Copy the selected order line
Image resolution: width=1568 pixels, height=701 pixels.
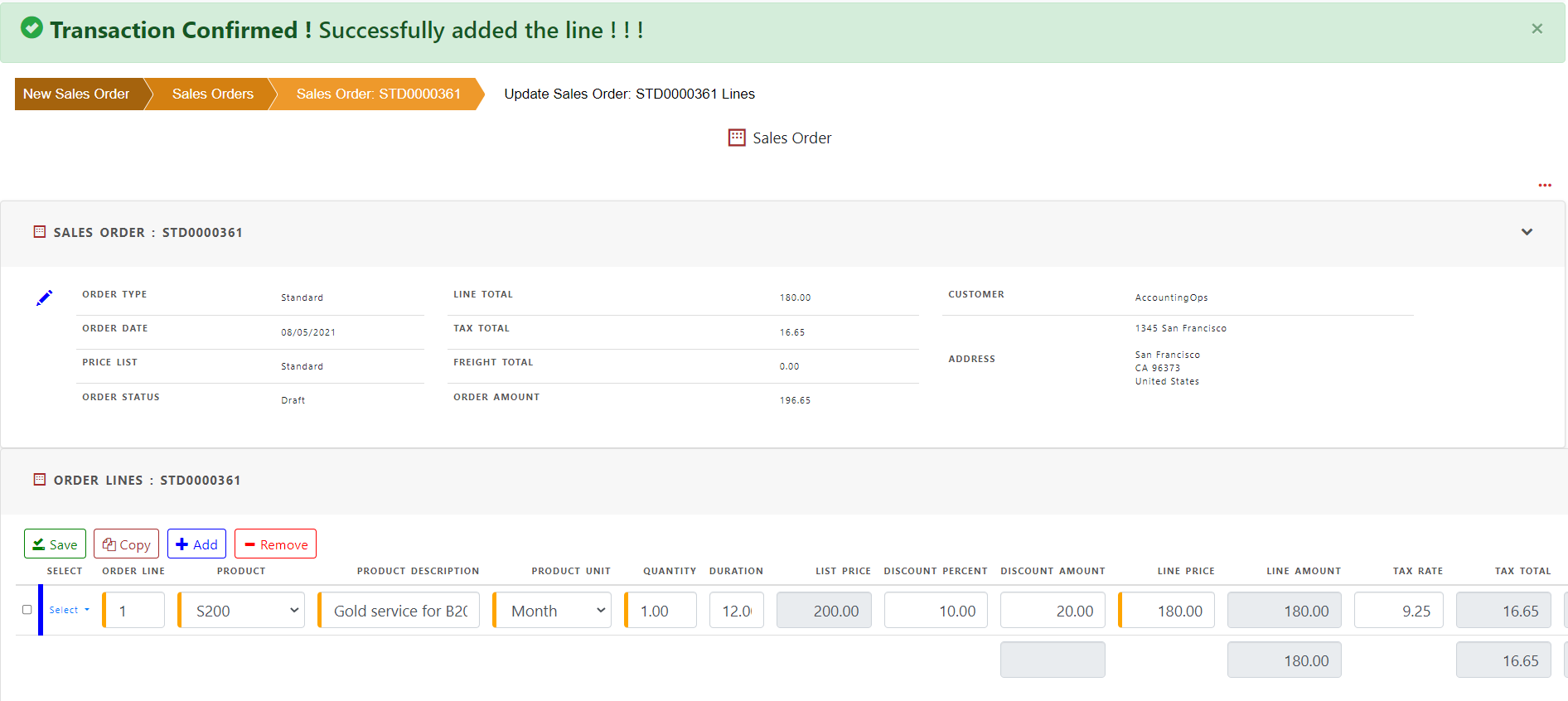(x=126, y=544)
